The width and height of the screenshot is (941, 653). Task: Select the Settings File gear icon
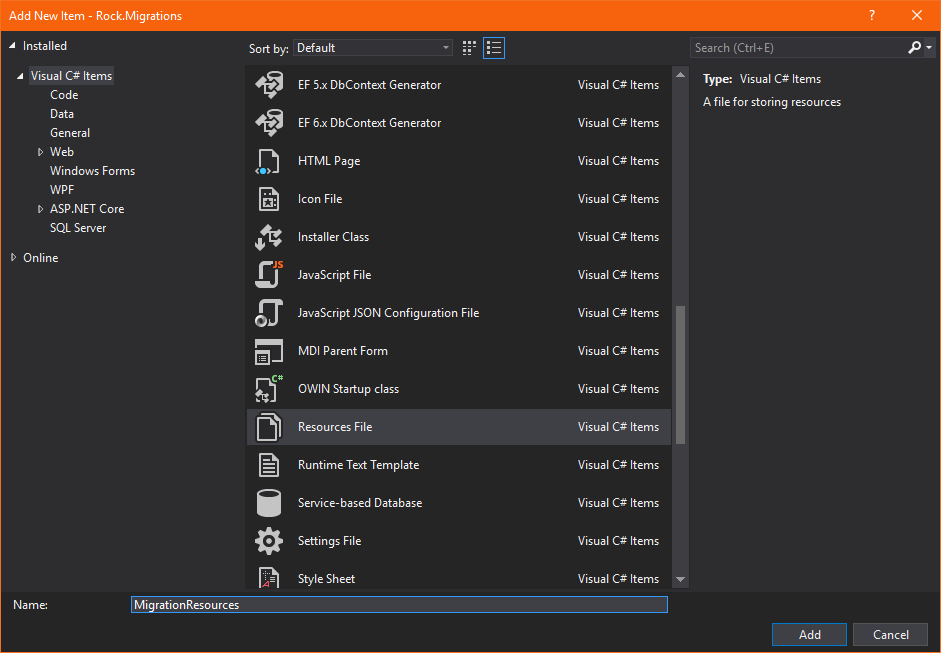pos(268,541)
